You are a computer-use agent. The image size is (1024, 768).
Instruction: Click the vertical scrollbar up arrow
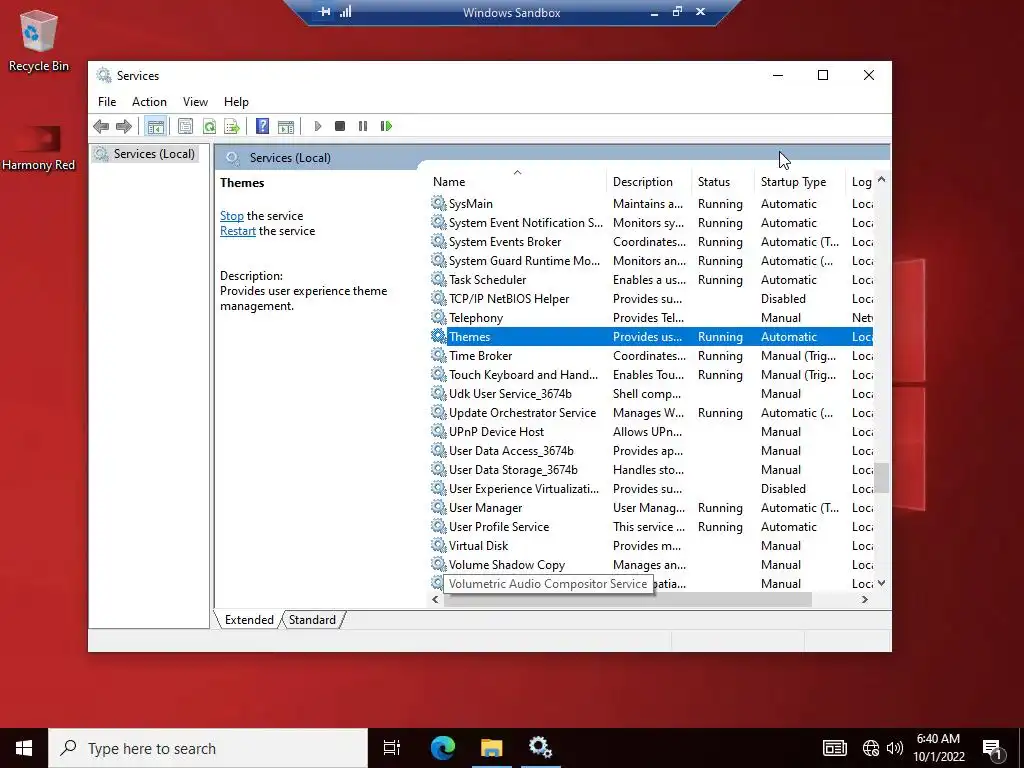click(882, 180)
